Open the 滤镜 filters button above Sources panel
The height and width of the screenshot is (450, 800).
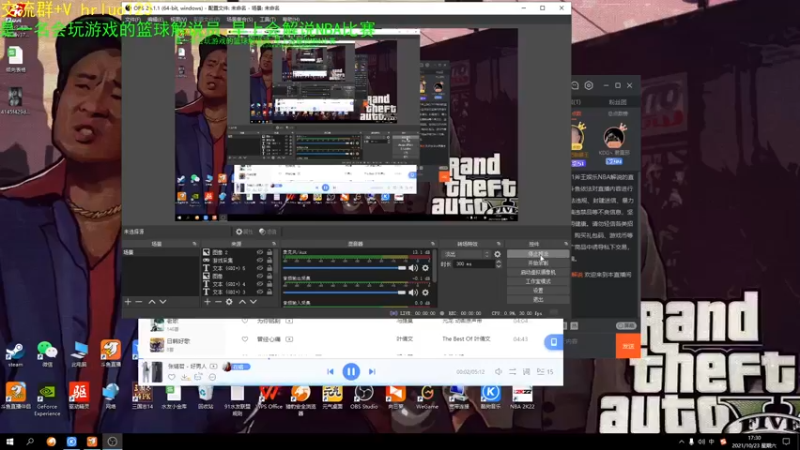[268, 232]
